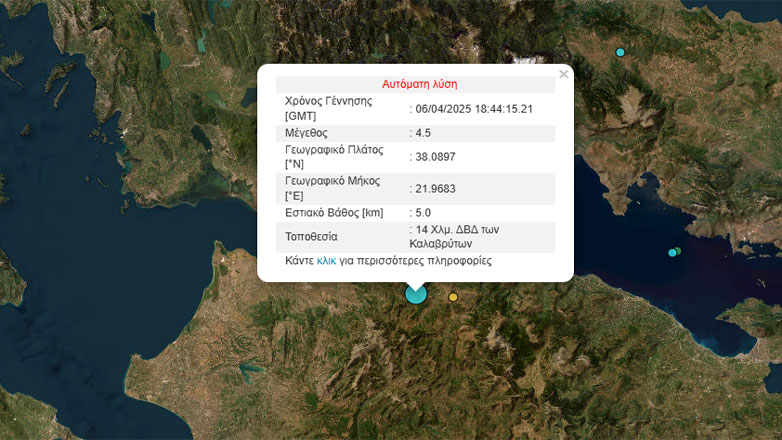Select the cyan marker in the northeast
Screen dimensions: 782x440
(x=620, y=52)
